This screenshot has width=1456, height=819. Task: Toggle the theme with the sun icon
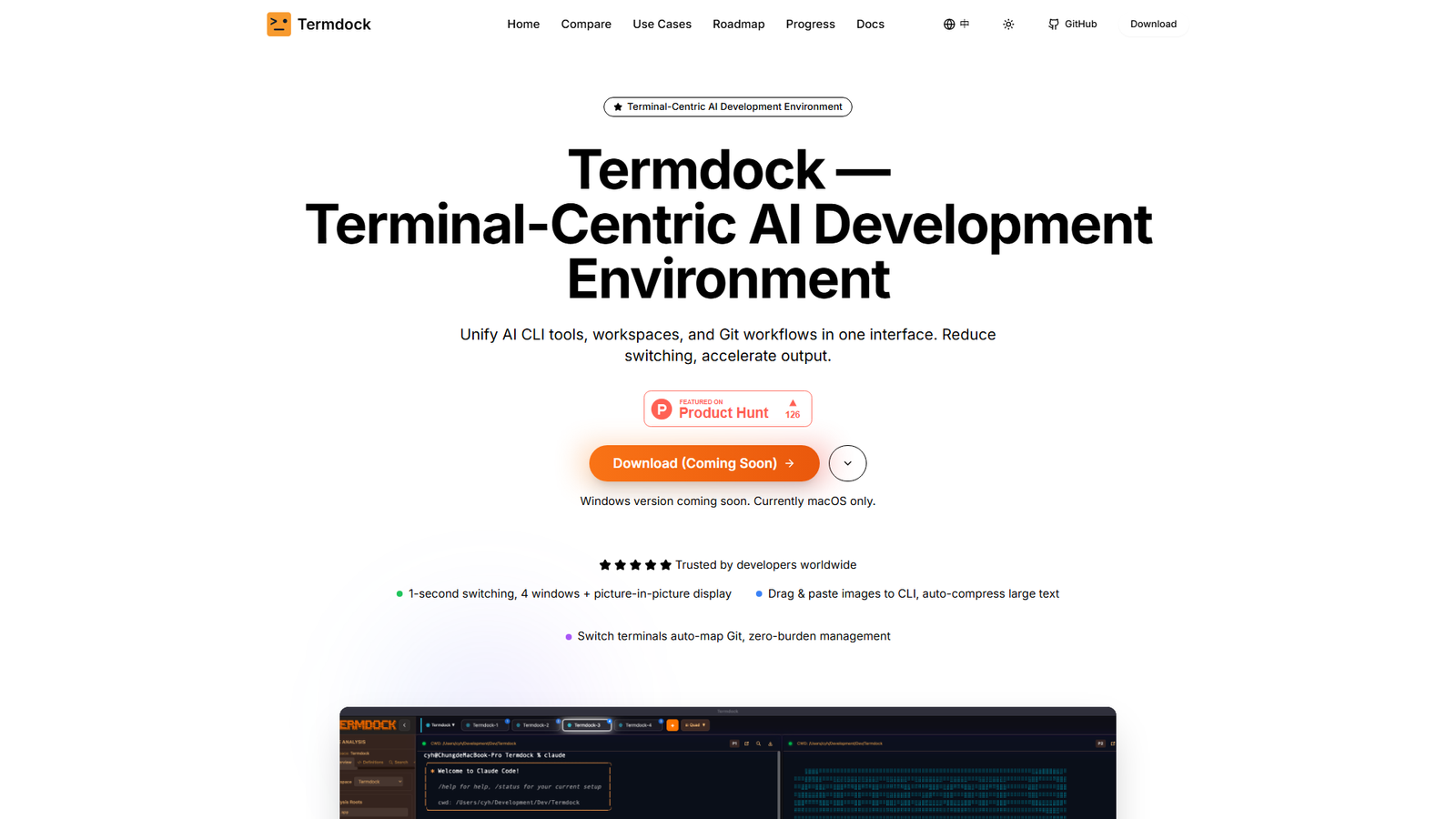click(1008, 24)
